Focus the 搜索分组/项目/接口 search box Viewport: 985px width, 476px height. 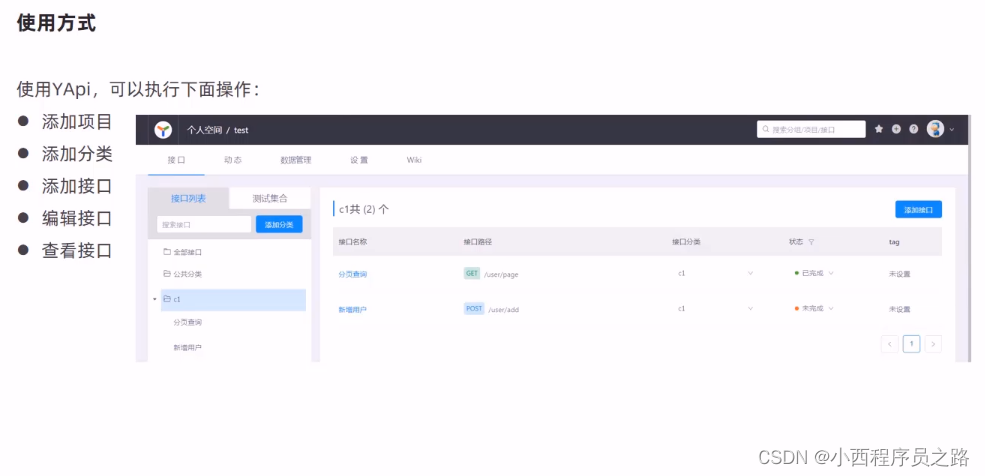coord(811,129)
